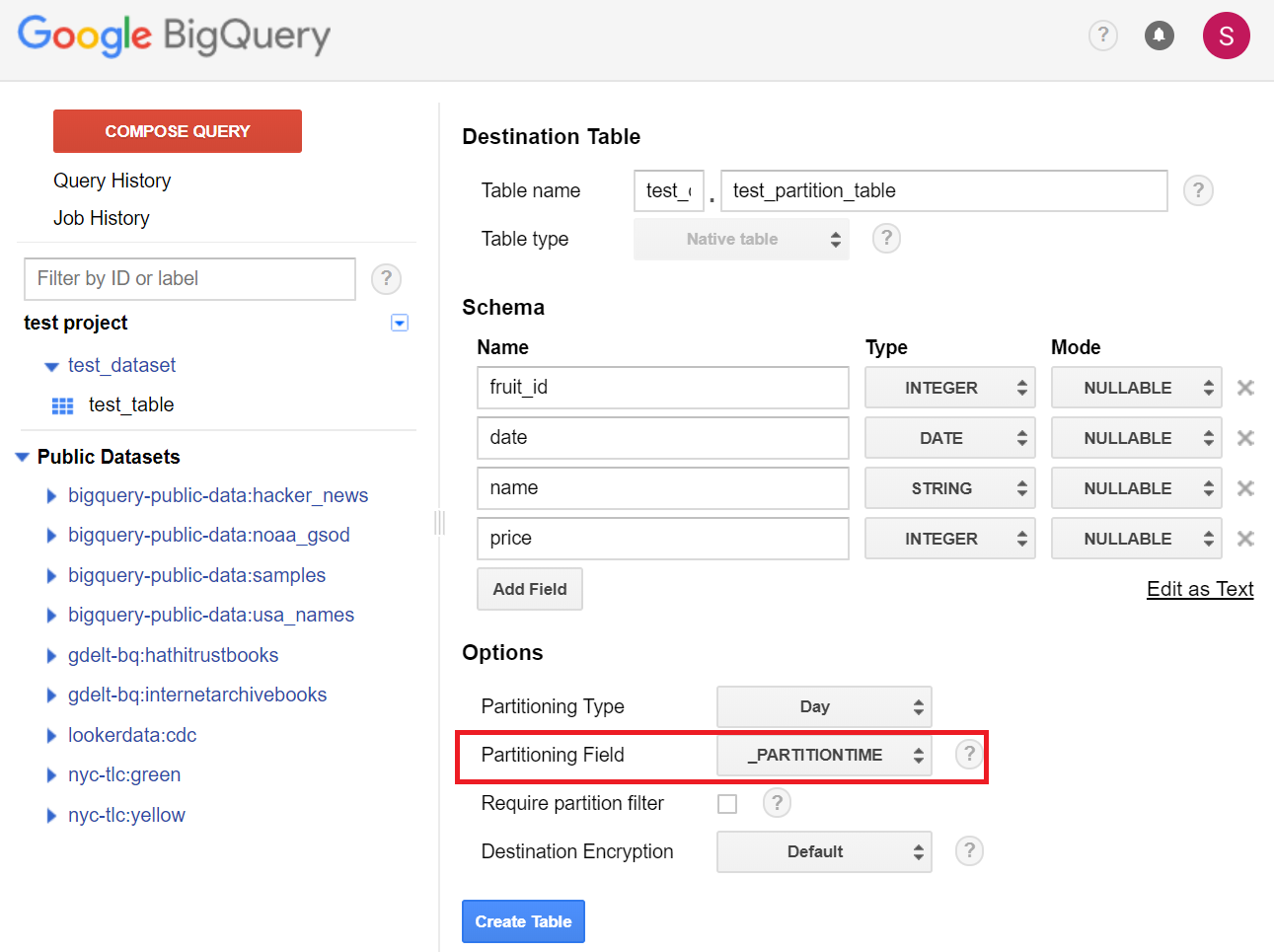Select test_table in the tree
The height and width of the screenshot is (952, 1274).
click(x=131, y=404)
